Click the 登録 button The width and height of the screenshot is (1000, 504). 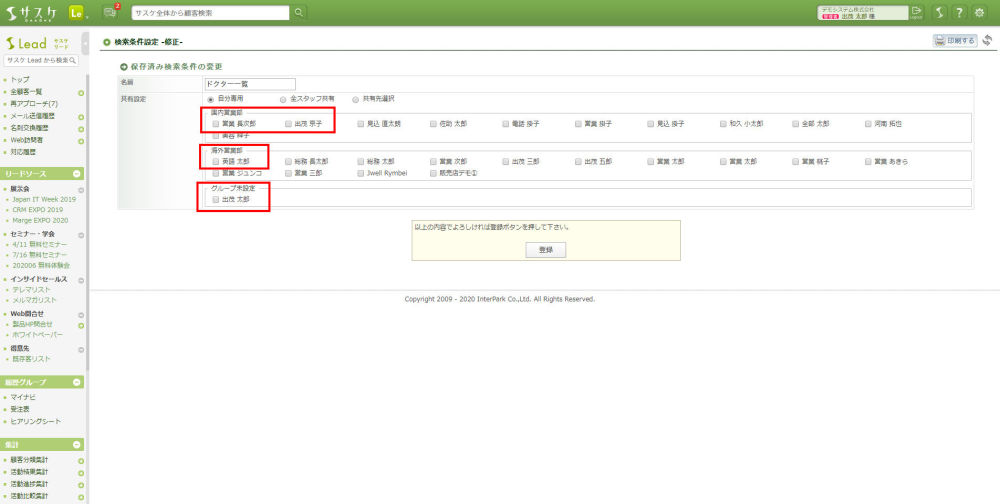click(x=545, y=249)
